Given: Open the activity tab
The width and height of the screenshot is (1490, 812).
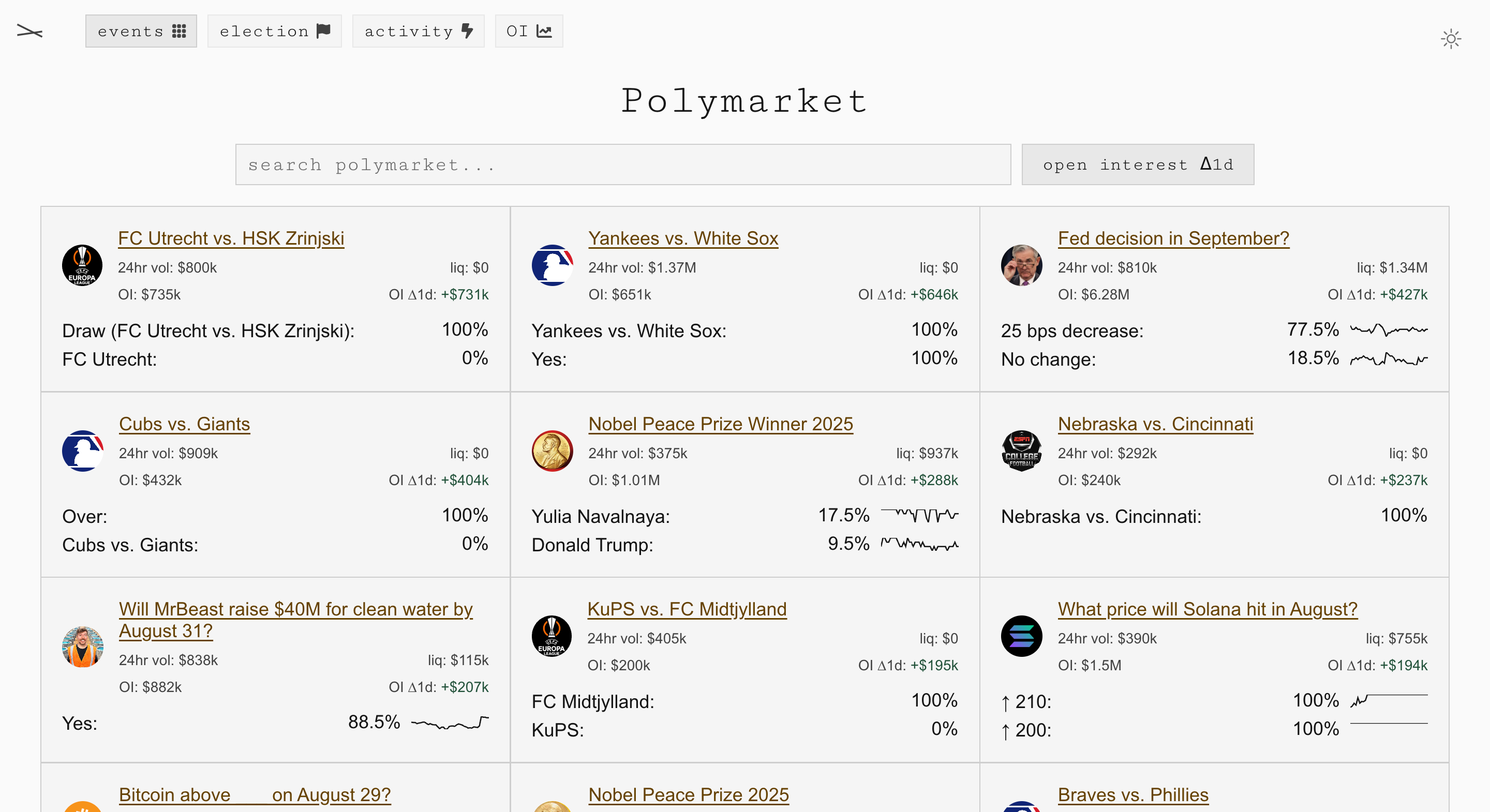Looking at the screenshot, I should 418,31.
